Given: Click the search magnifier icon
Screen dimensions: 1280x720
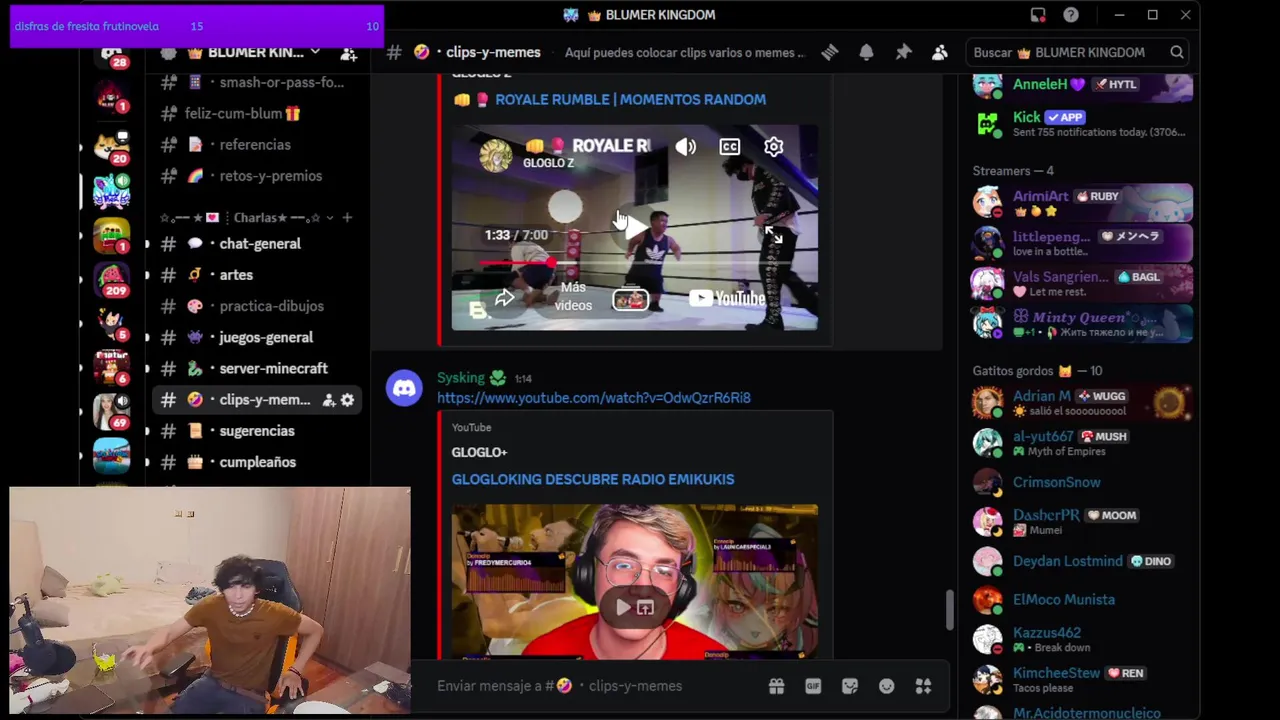Looking at the screenshot, I should coord(1177,52).
